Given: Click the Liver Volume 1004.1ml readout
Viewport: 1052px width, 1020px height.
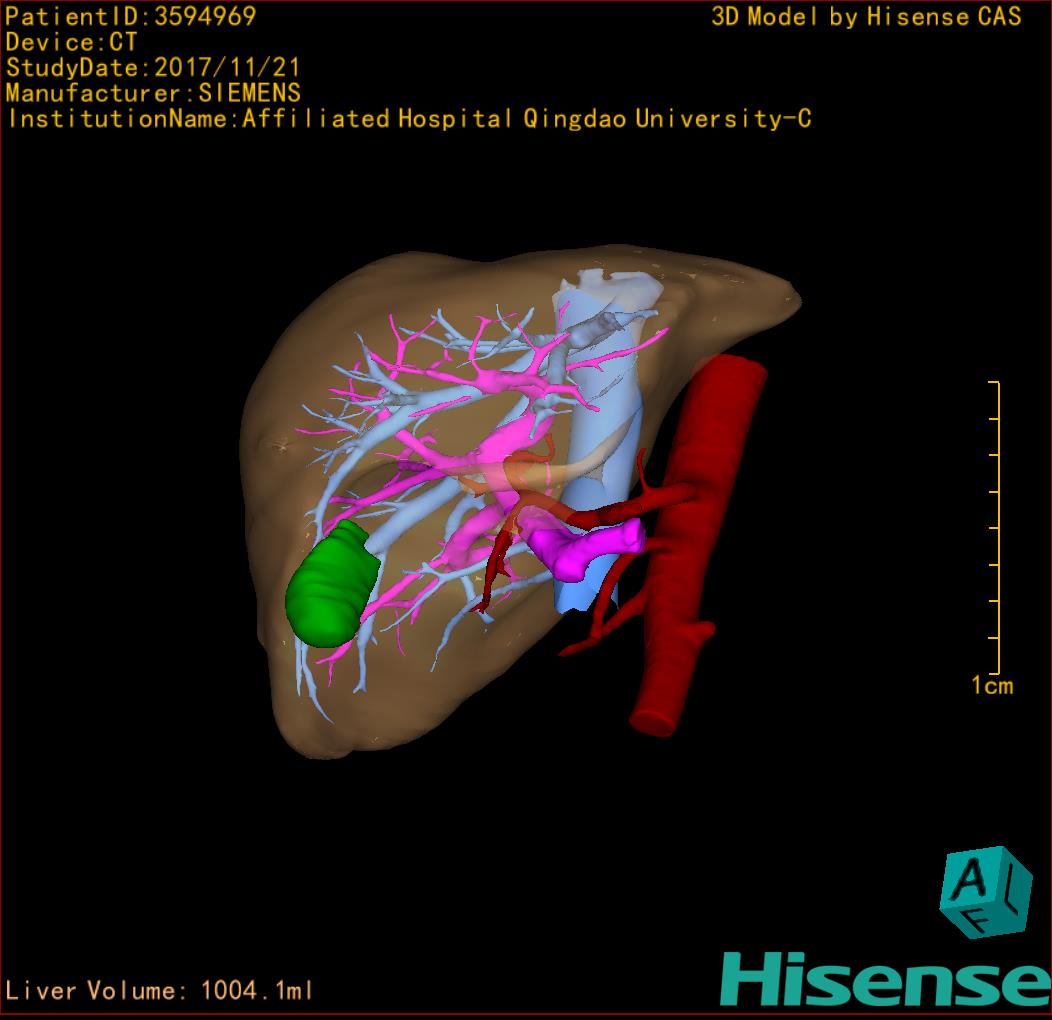Looking at the screenshot, I should pos(160,991).
